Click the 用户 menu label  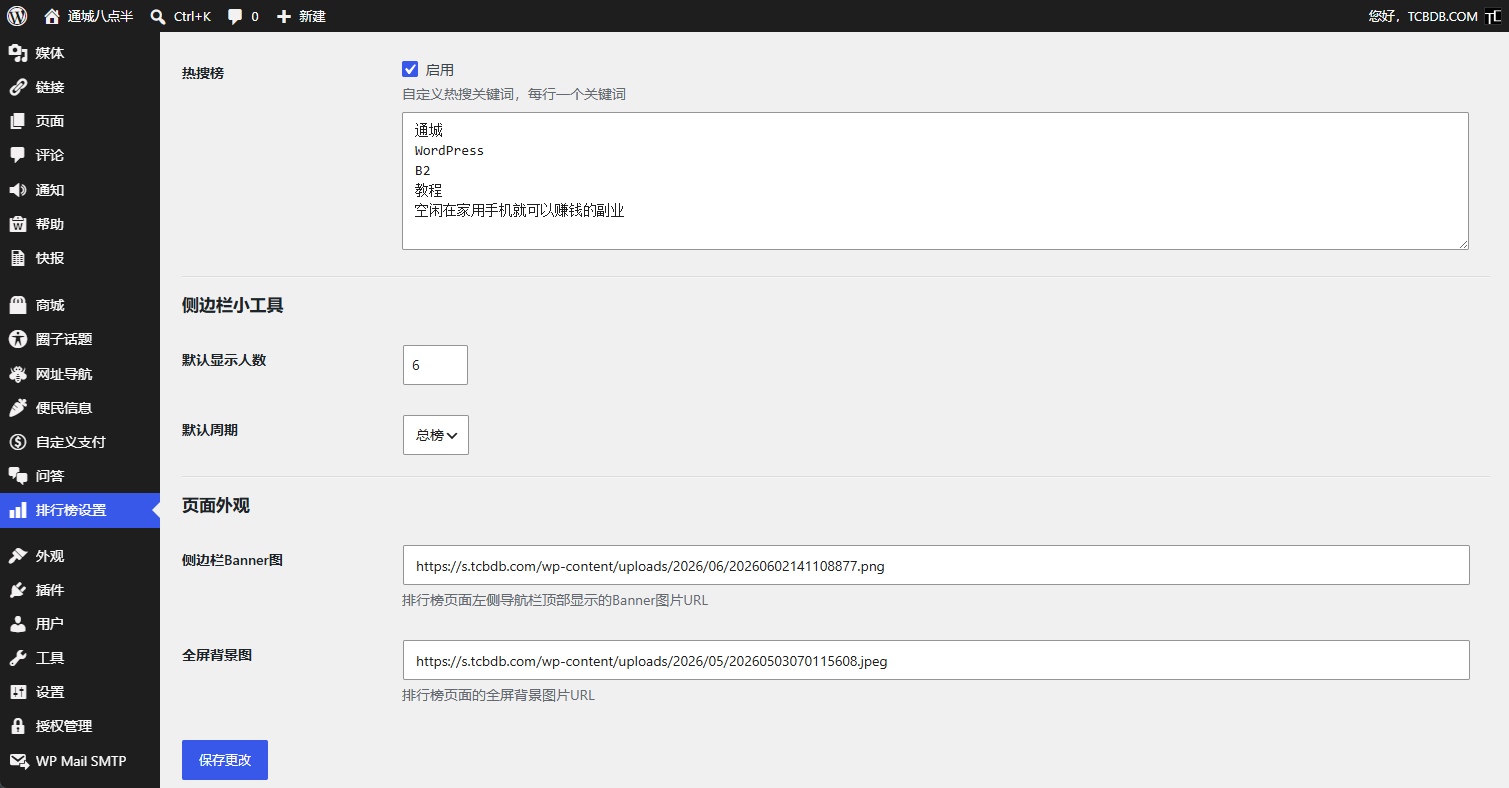[50, 624]
